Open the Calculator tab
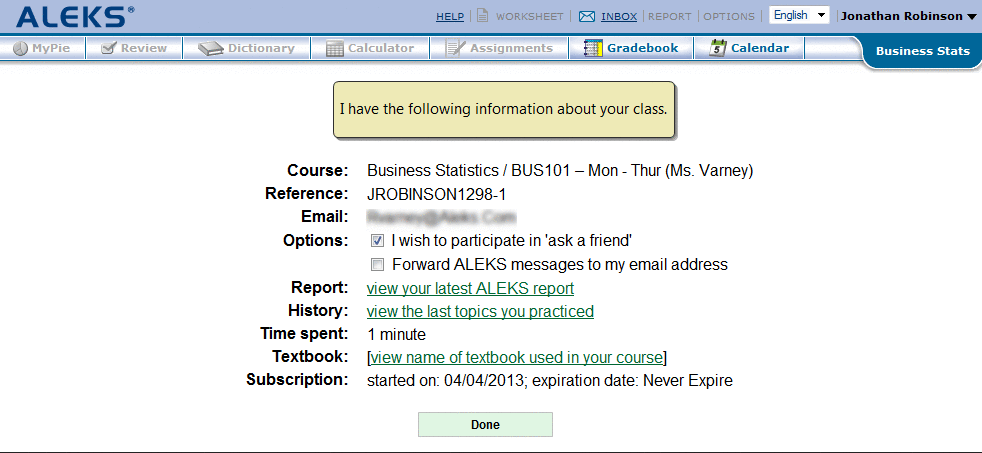This screenshot has width=982, height=453. tap(370, 48)
